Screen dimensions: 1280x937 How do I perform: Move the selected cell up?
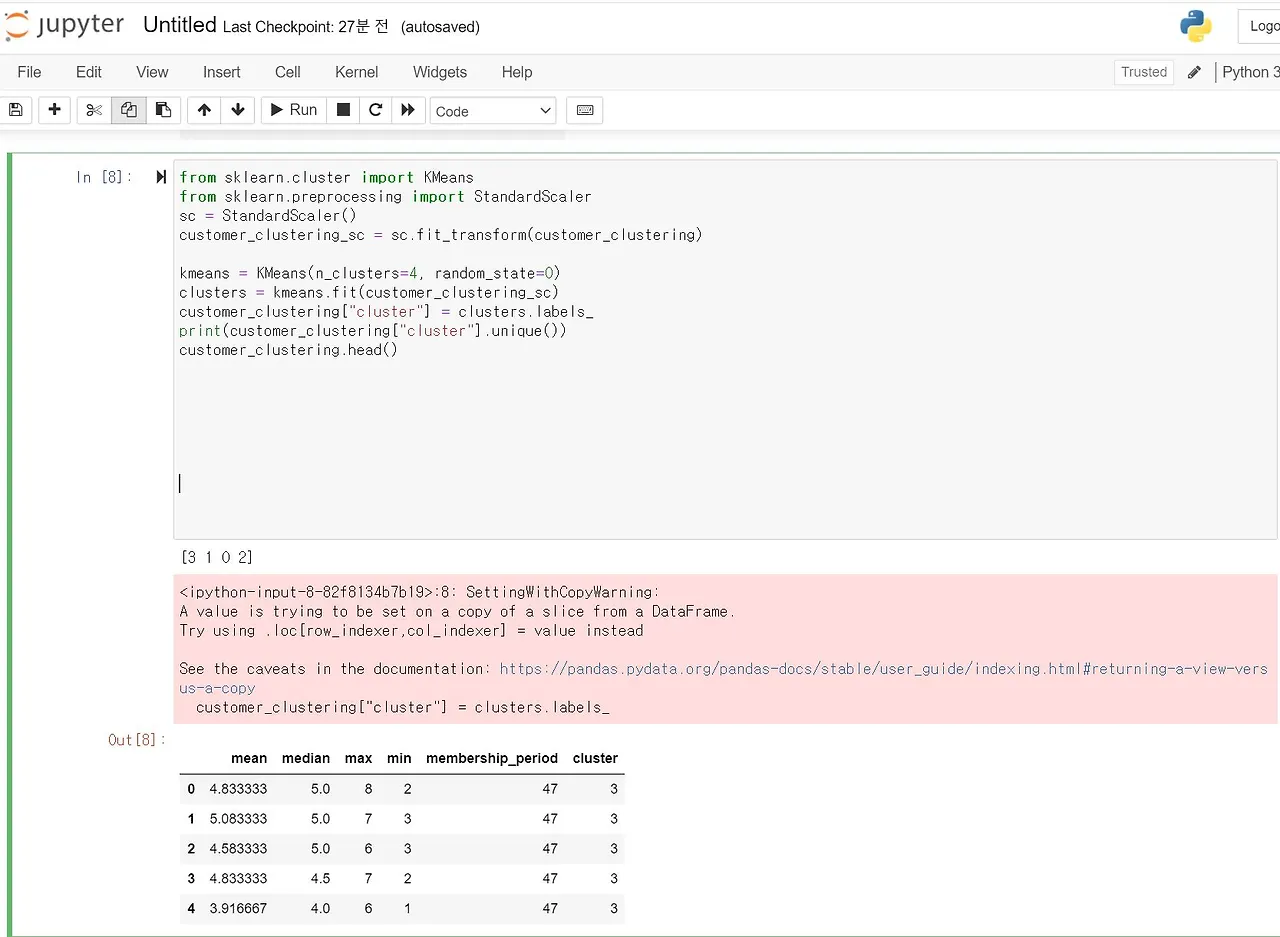point(204,110)
